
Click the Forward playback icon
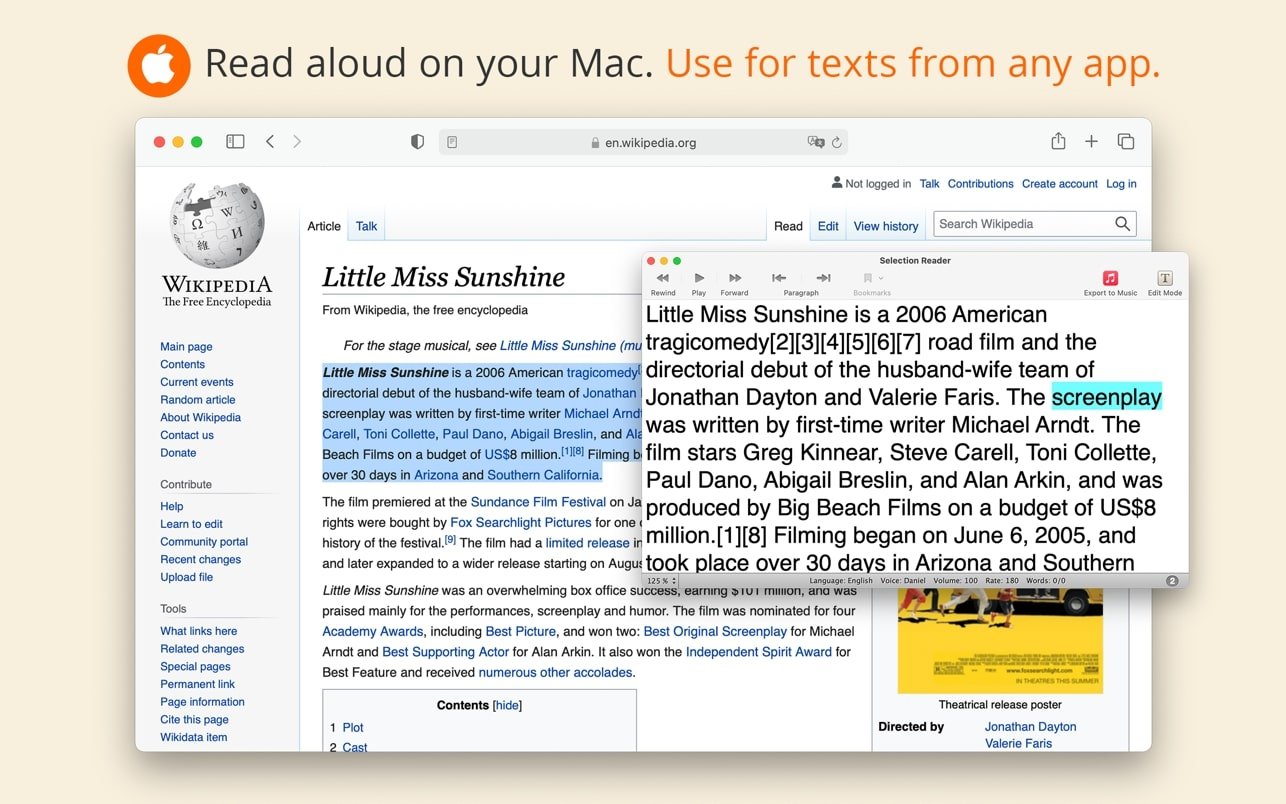coord(735,278)
